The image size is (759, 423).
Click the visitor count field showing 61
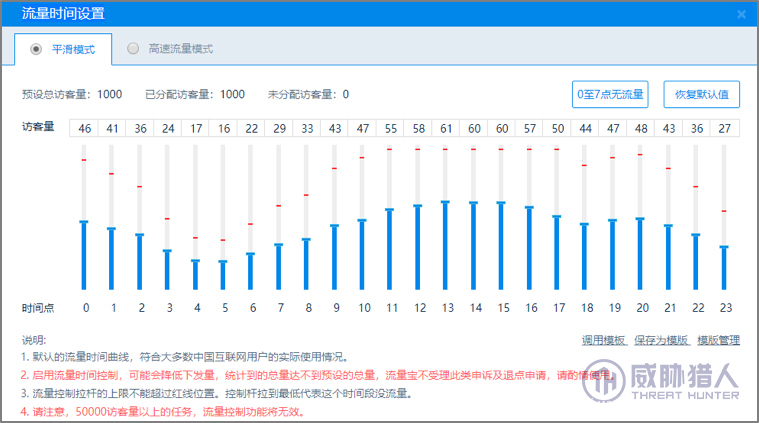445,128
